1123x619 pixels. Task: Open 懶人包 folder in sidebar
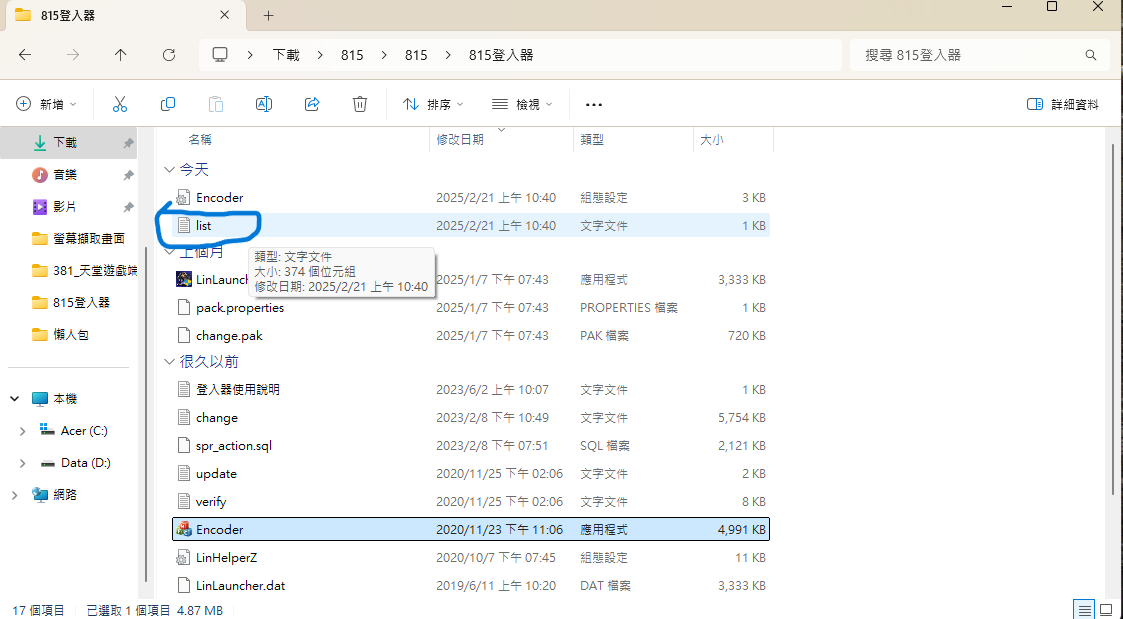60,335
